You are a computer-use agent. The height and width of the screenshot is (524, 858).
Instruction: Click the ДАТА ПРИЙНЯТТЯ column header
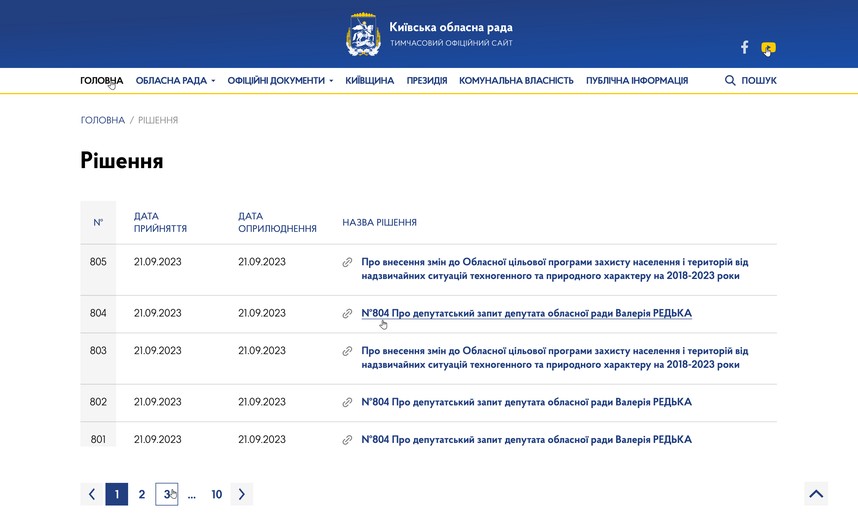click(160, 222)
